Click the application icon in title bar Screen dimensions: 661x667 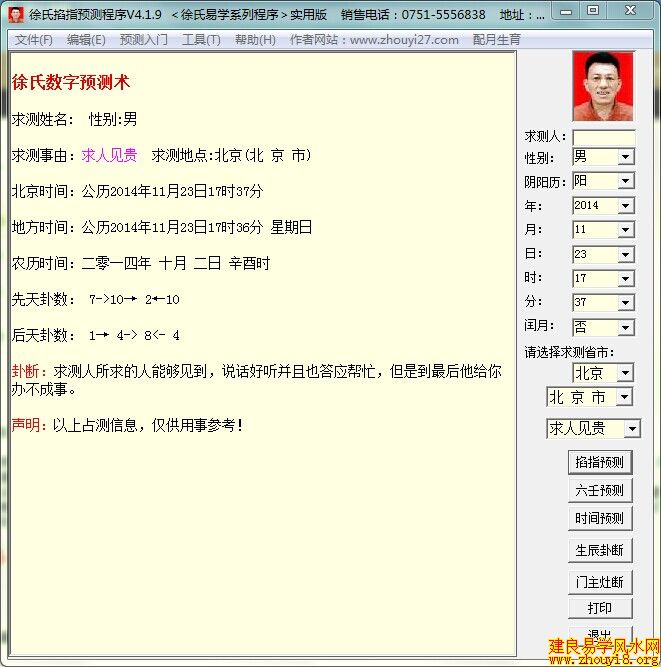pos(16,14)
